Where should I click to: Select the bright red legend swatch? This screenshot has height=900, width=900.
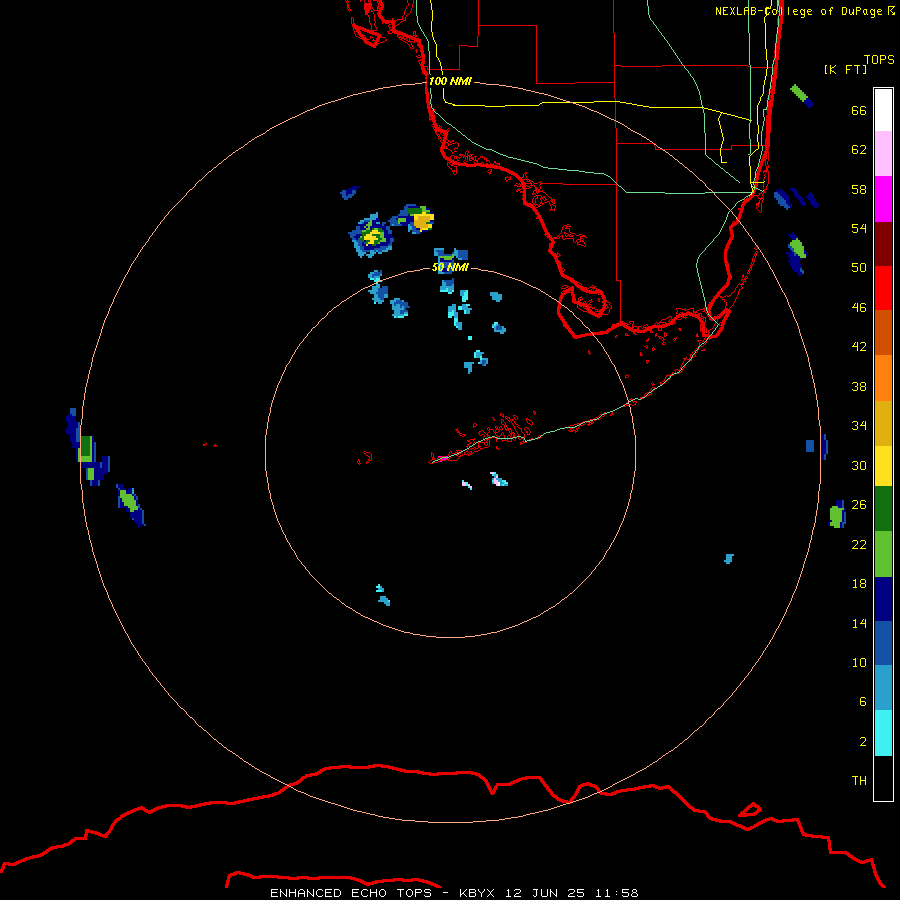(883, 288)
